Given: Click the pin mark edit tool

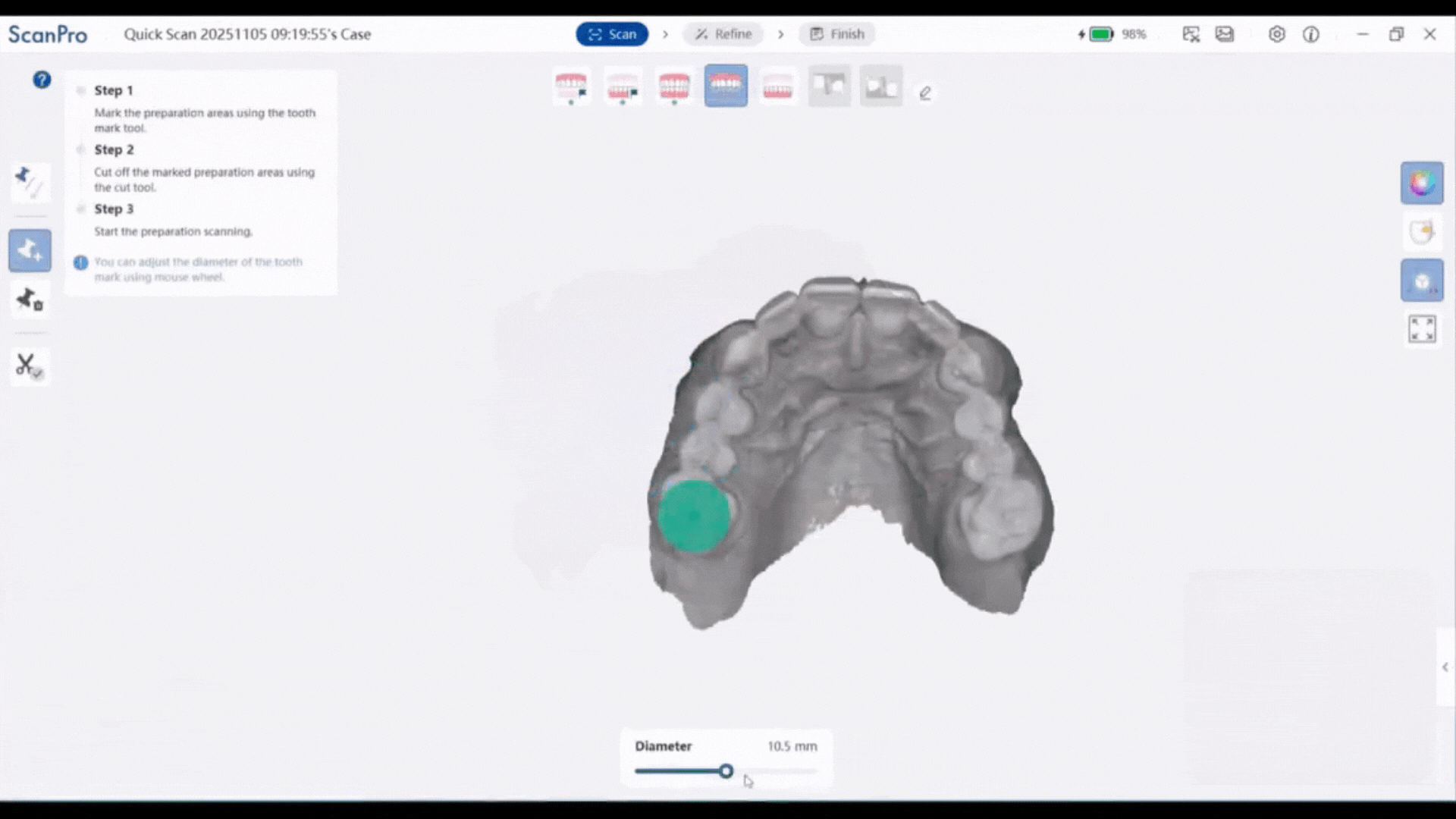Looking at the screenshot, I should tap(30, 183).
